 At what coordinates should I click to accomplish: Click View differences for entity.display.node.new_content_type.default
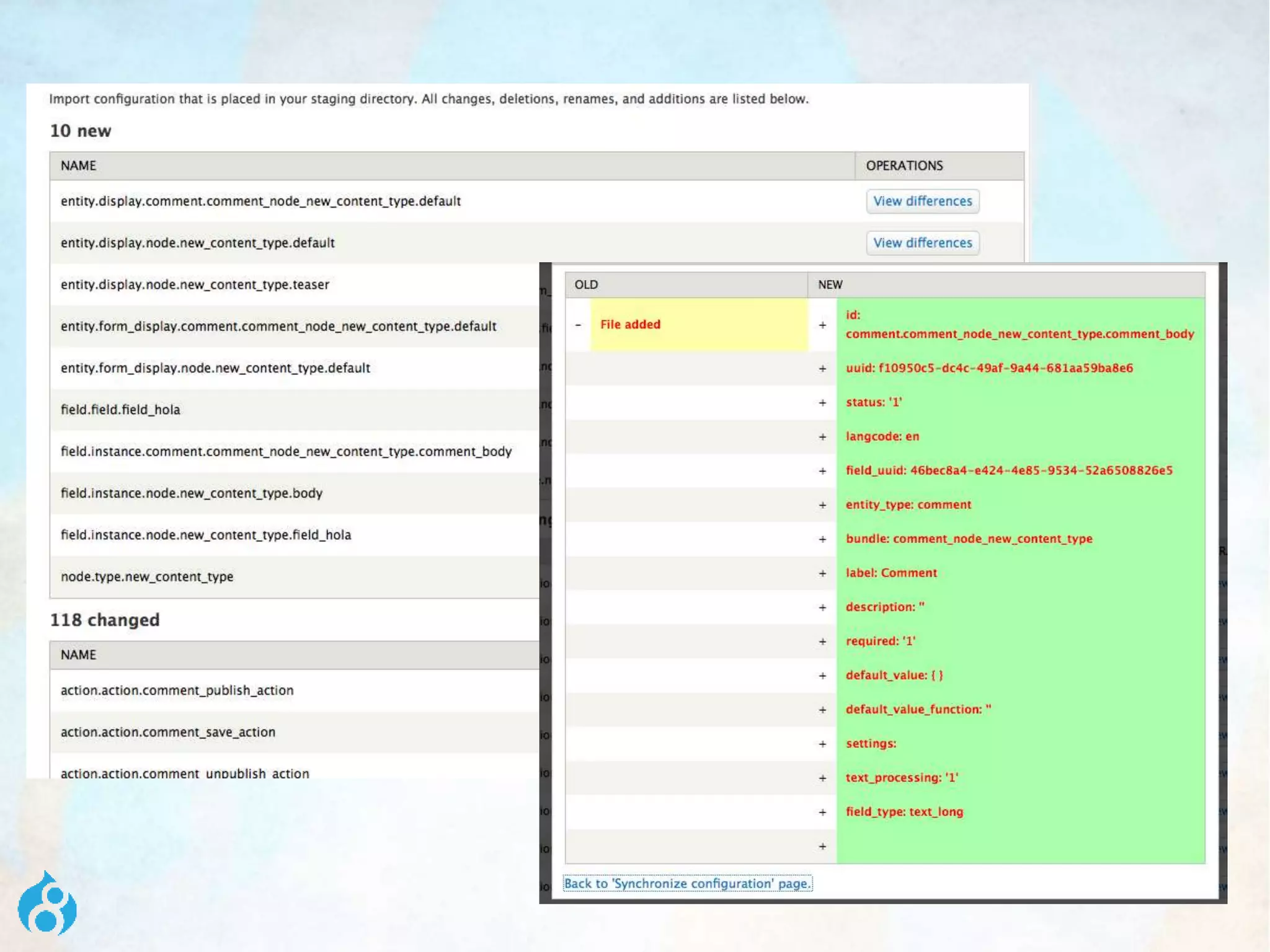(x=922, y=243)
